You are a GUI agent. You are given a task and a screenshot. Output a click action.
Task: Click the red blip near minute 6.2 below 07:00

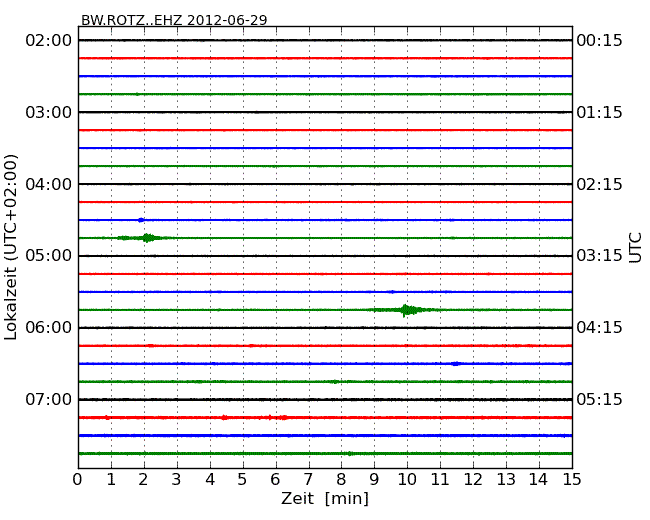[283, 418]
